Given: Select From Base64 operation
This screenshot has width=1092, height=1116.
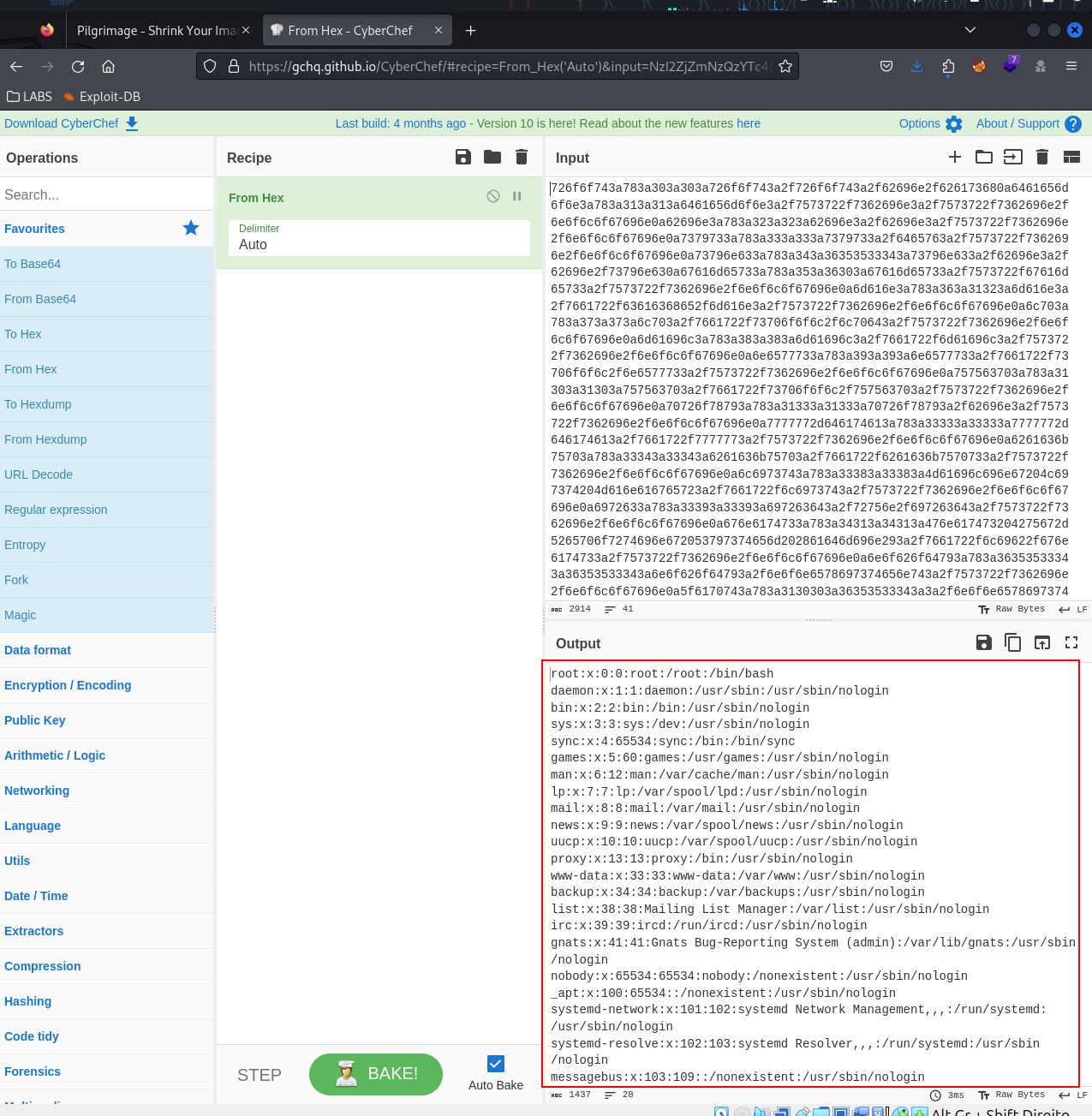Looking at the screenshot, I should tap(106, 299).
